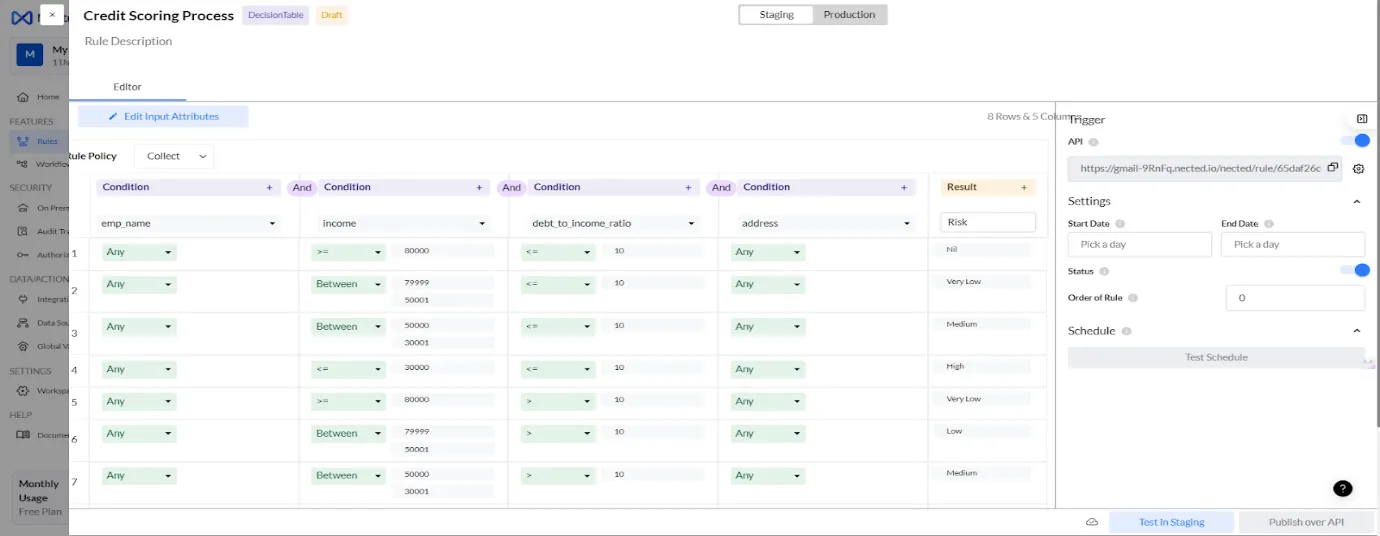Open row 1 emp_name Any dropdown
This screenshot has height=536, width=1380.
pyautogui.click(x=139, y=252)
